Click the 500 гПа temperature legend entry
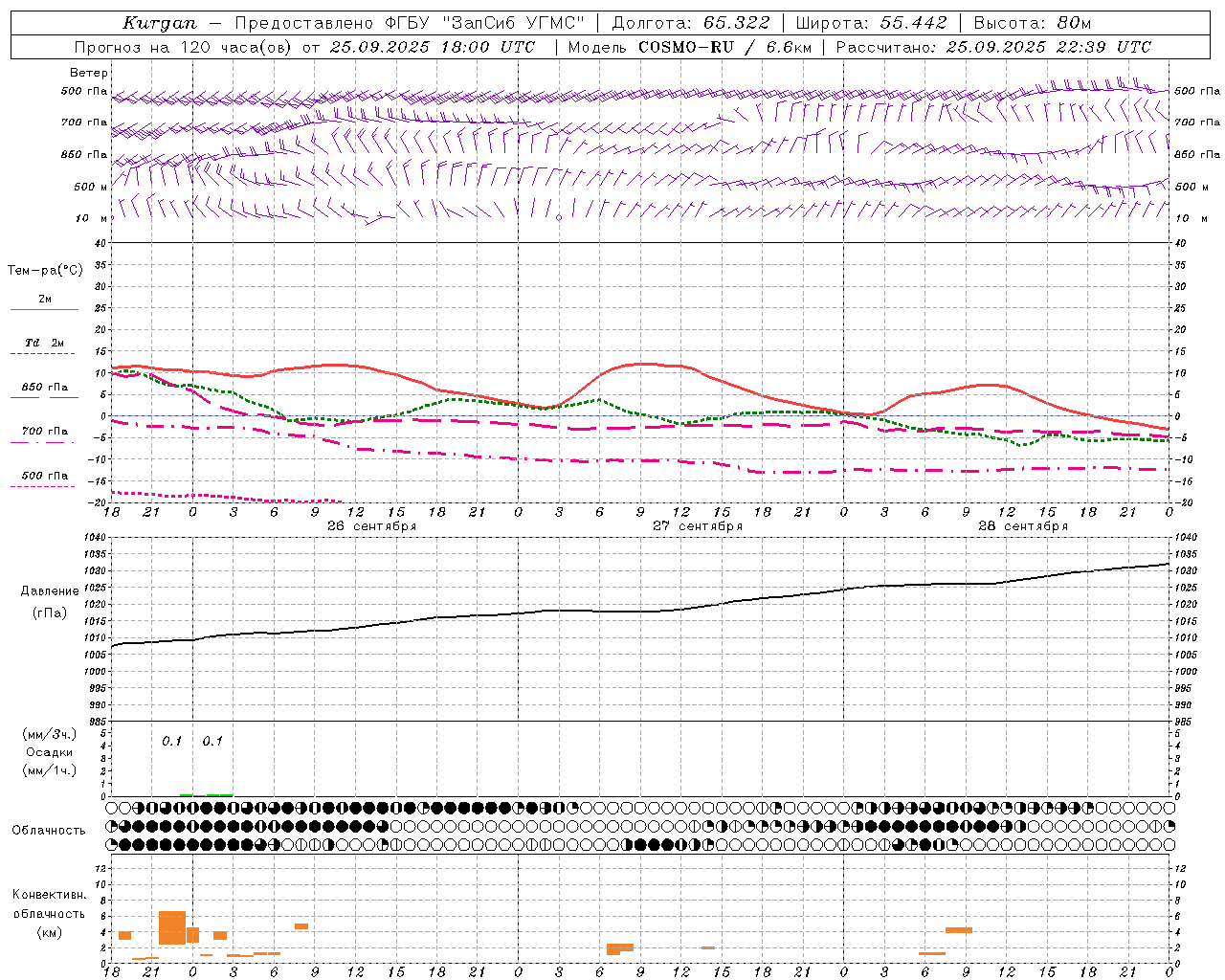Image resolution: width=1225 pixels, height=980 pixels. tap(44, 479)
